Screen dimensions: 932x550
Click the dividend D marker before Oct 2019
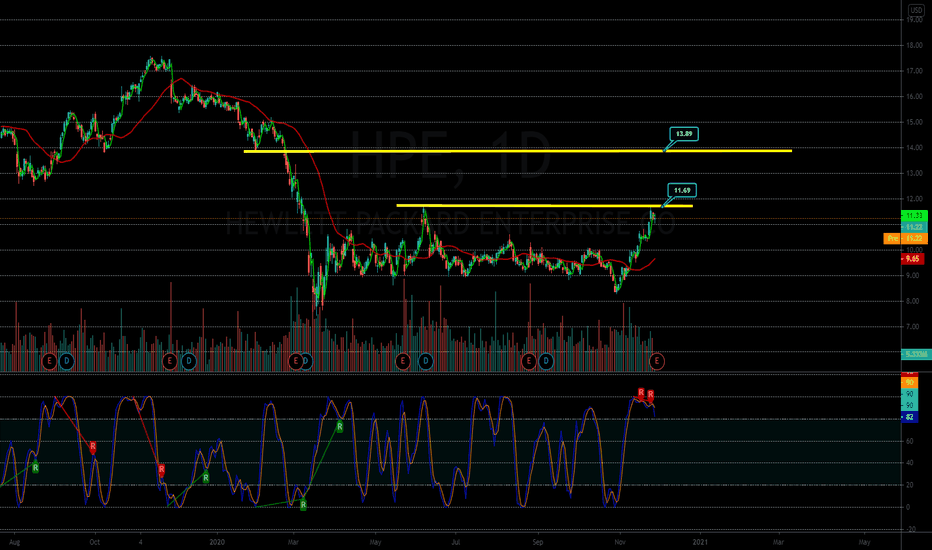click(67, 360)
